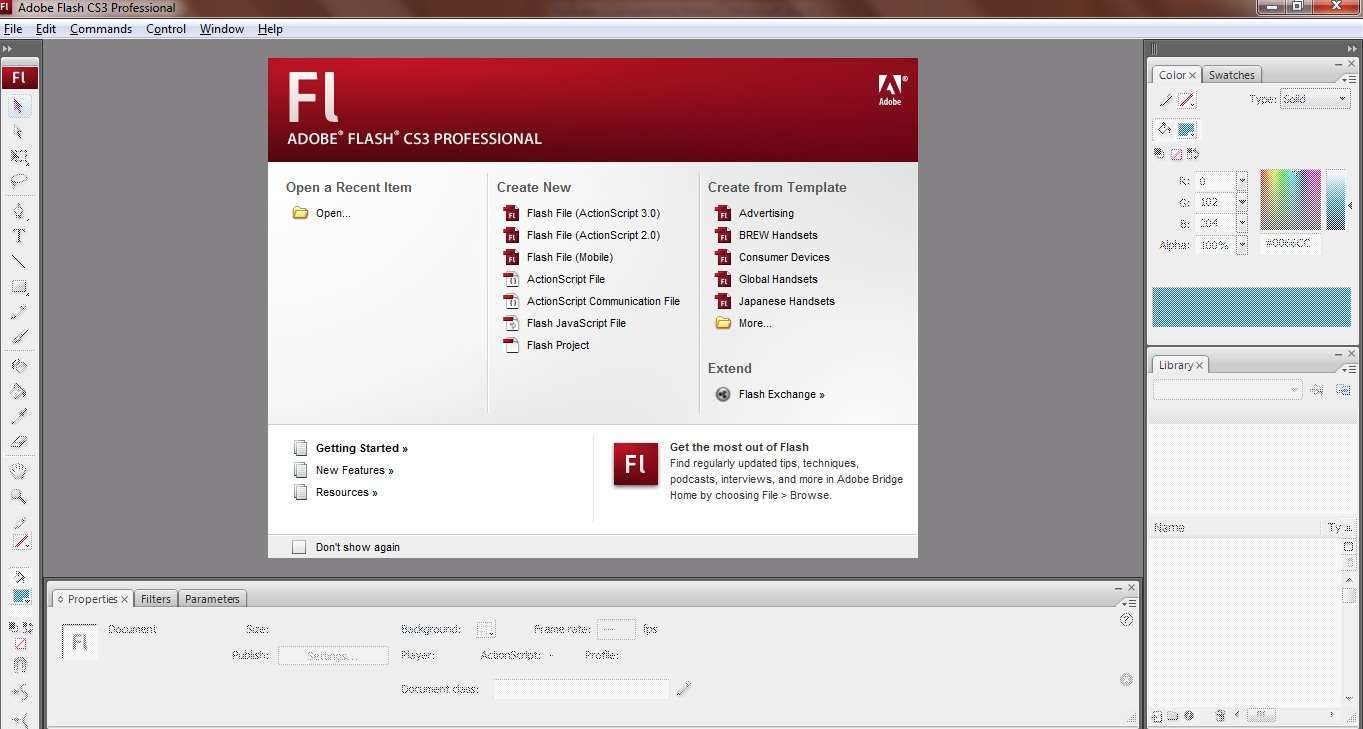1363x729 pixels.
Task: Click the Library delete trash icon
Action: pos(1220,715)
